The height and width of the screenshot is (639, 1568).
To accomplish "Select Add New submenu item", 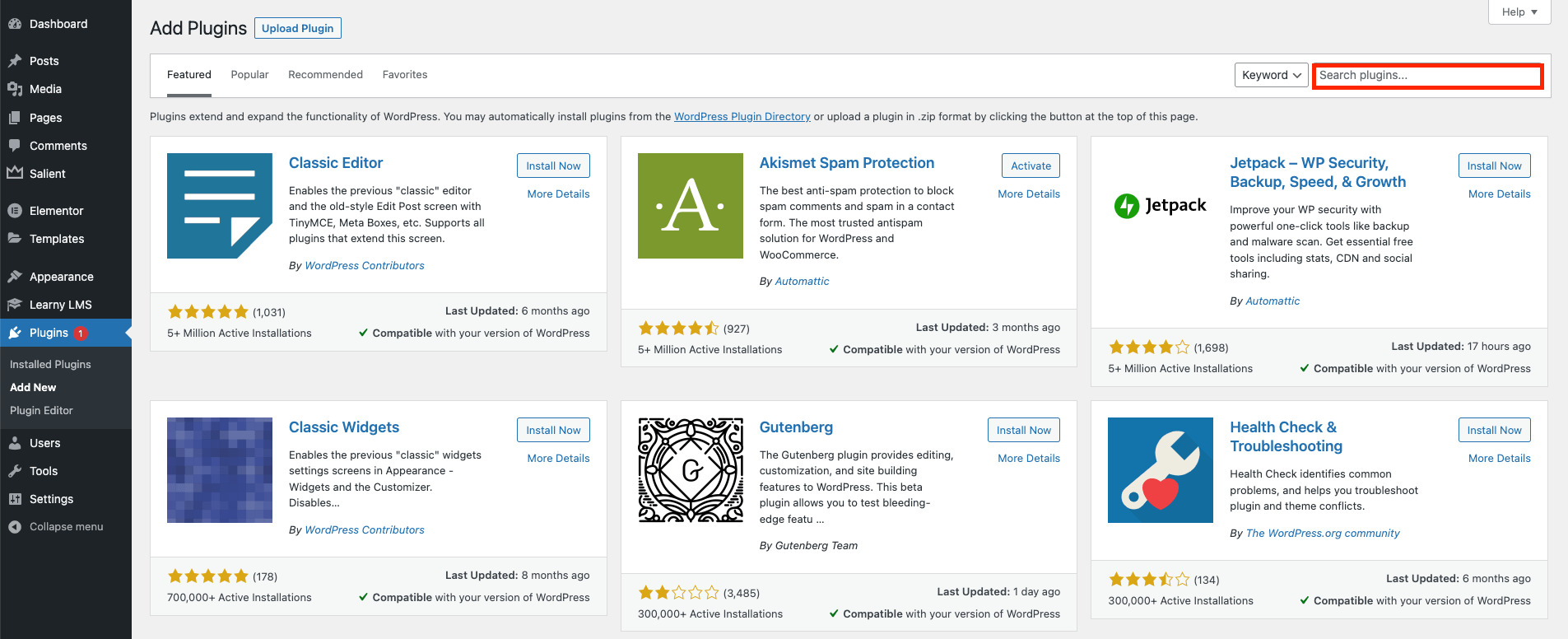I will pyautogui.click(x=33, y=387).
